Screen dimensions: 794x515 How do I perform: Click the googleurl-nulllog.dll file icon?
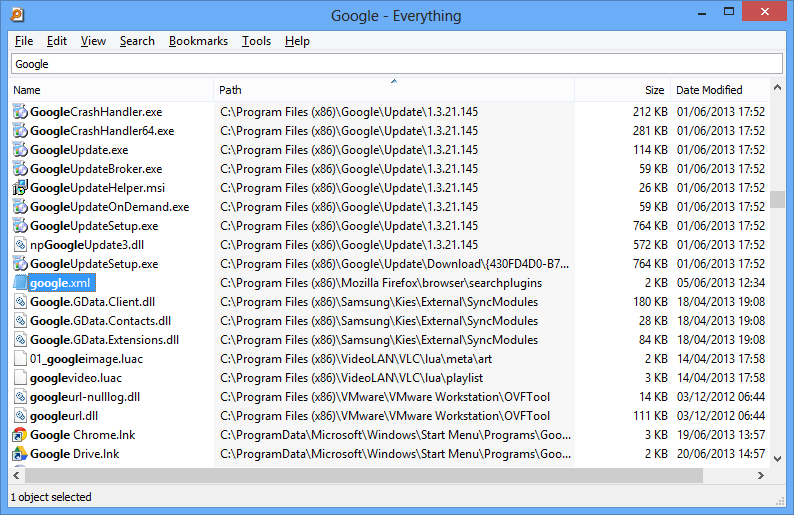coord(20,397)
